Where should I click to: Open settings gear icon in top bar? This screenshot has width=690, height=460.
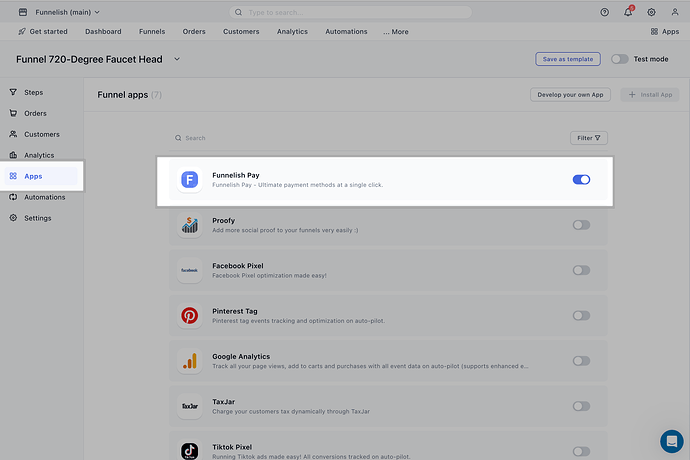[651, 12]
